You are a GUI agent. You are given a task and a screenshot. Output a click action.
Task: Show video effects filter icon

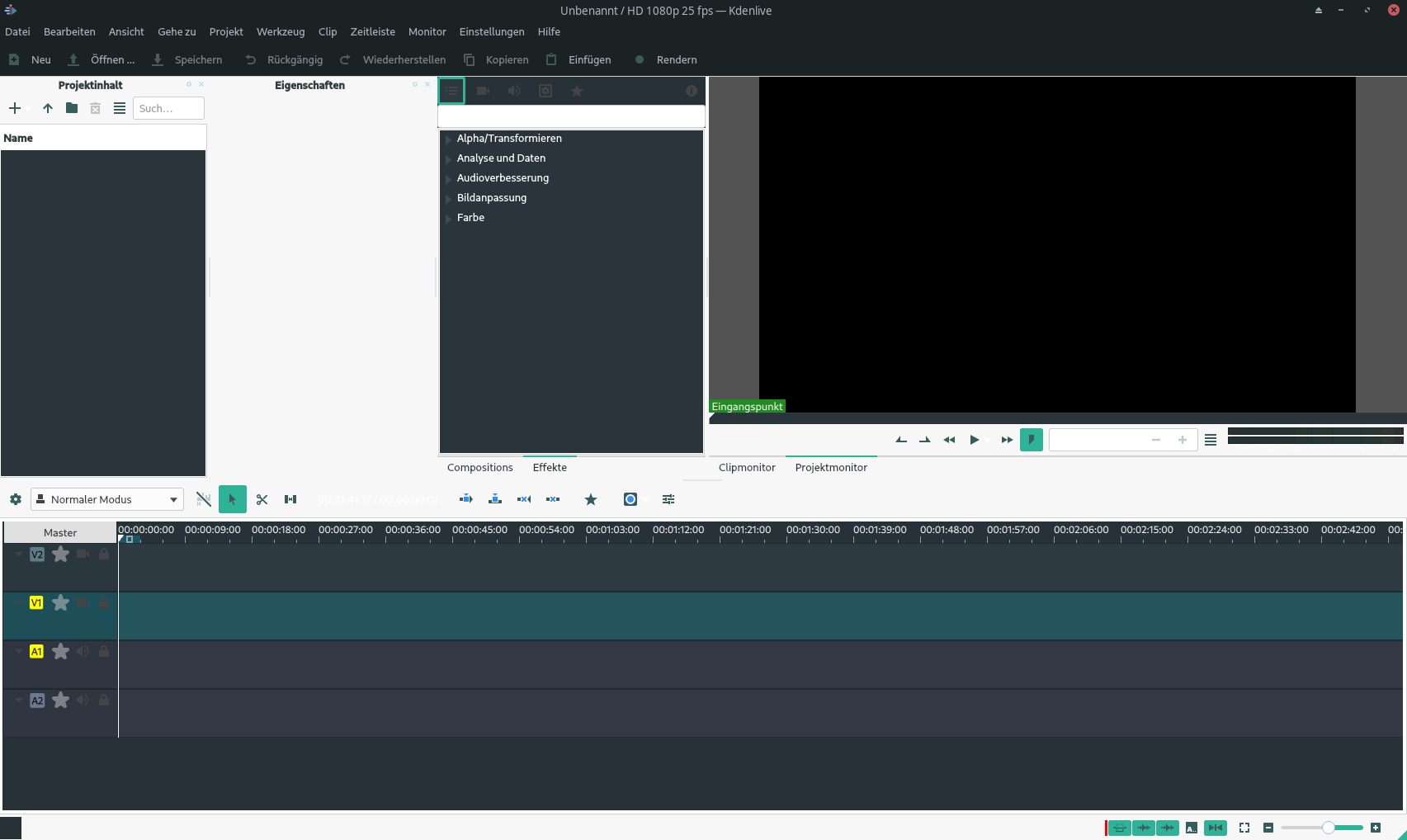(484, 91)
